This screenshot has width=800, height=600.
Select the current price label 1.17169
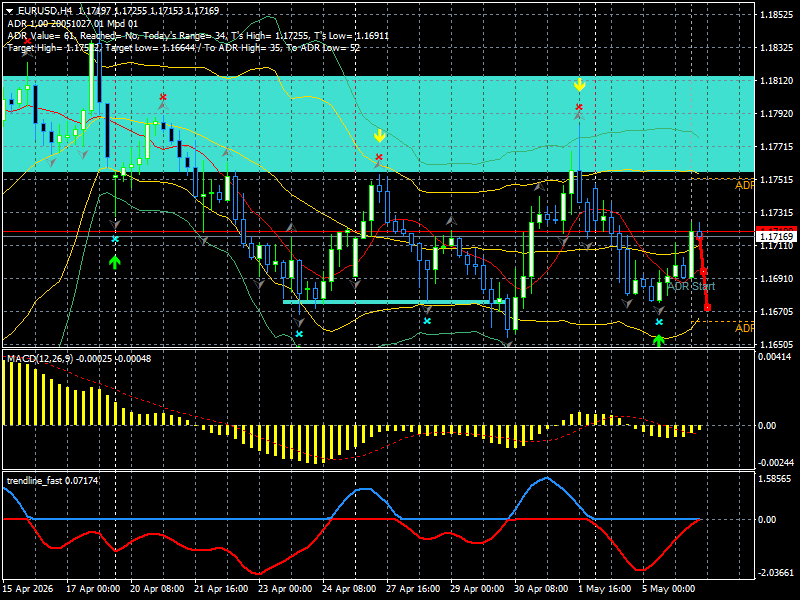[776, 237]
